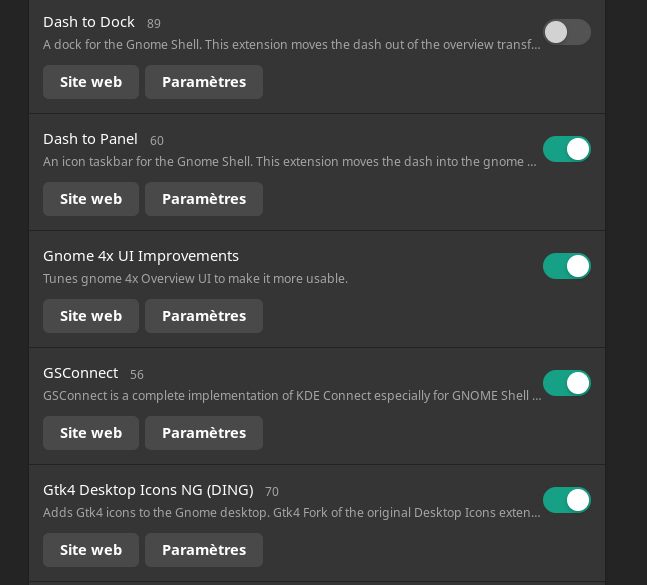Toggle off Gtk4 Desktop Icons NG
Viewport: 647px width, 585px height.
[567, 500]
